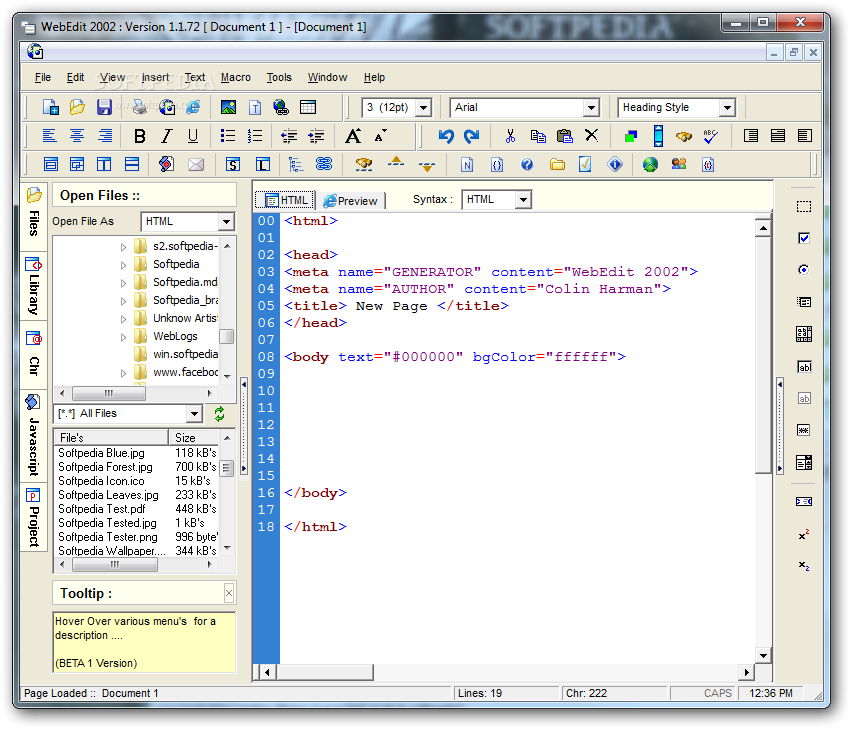The image size is (851, 729).
Task: Increase font size with large A icon
Action: (353, 136)
